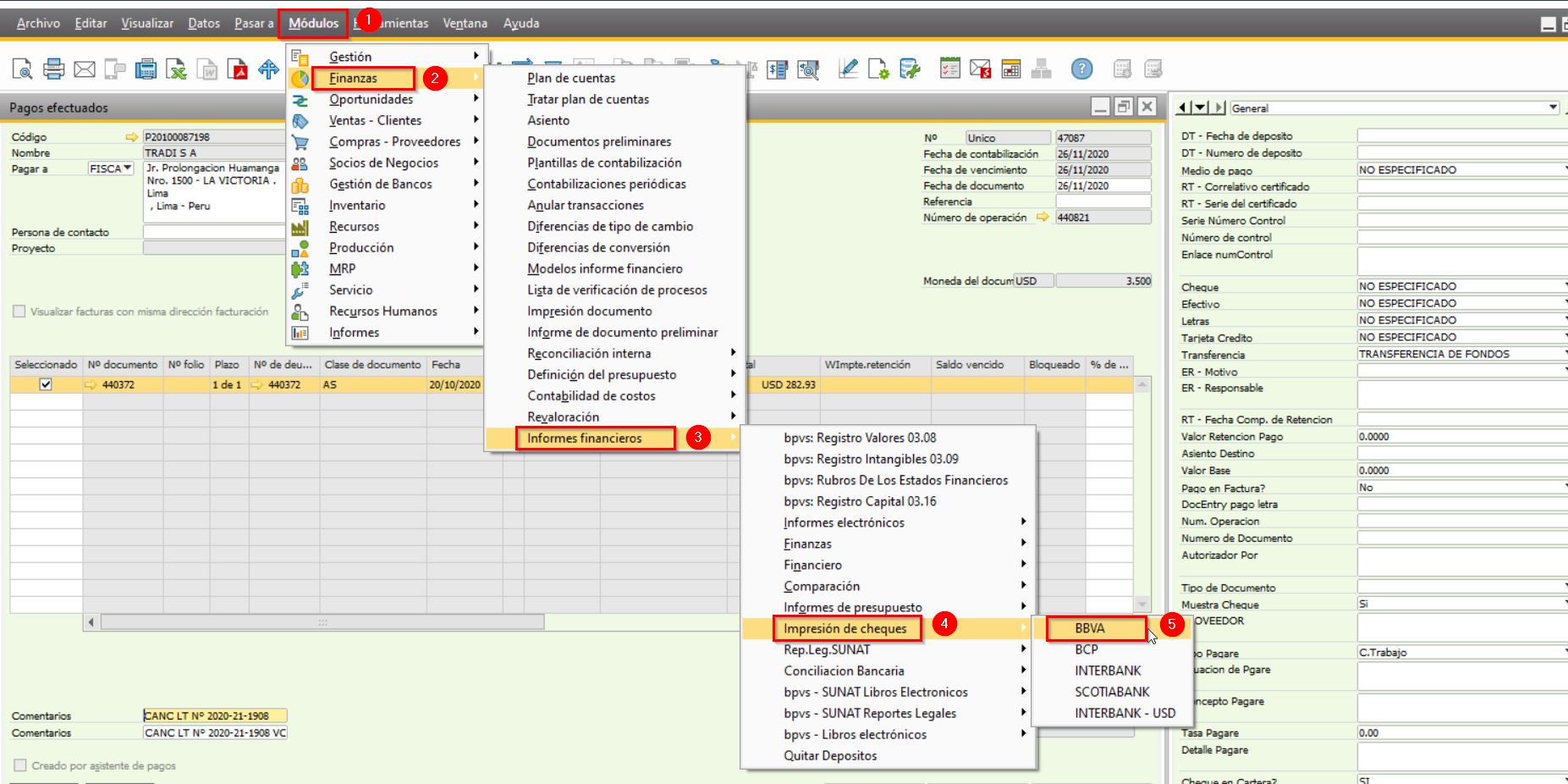This screenshot has width=1568, height=784.
Task: Export document to PDF icon
Action: click(x=239, y=69)
